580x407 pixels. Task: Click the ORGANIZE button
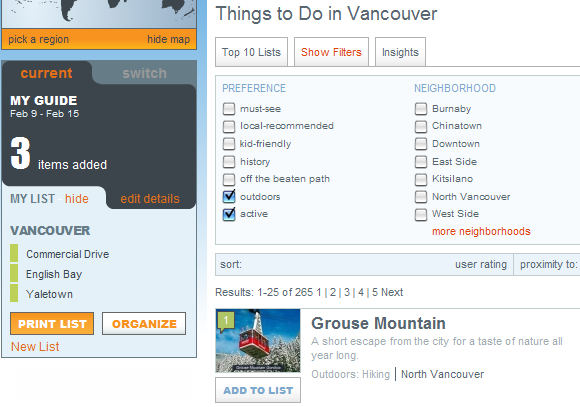coord(144,324)
